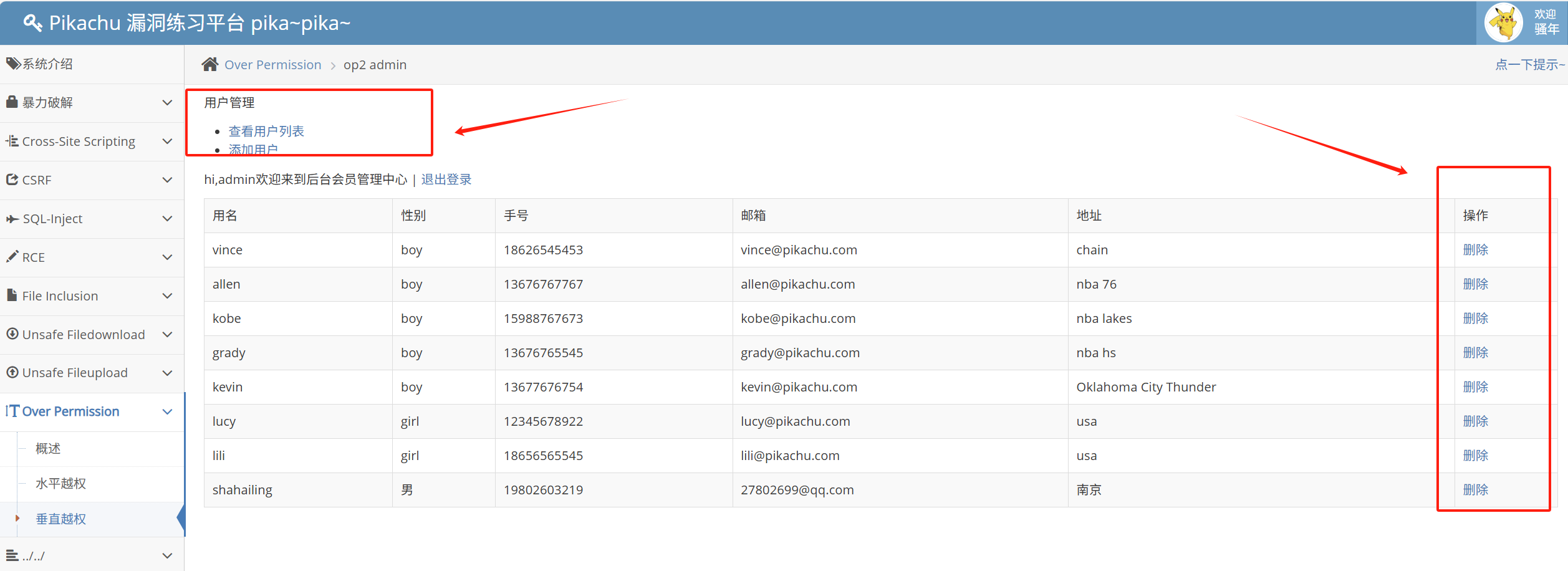Open the Over Permission menu item

click(x=92, y=411)
